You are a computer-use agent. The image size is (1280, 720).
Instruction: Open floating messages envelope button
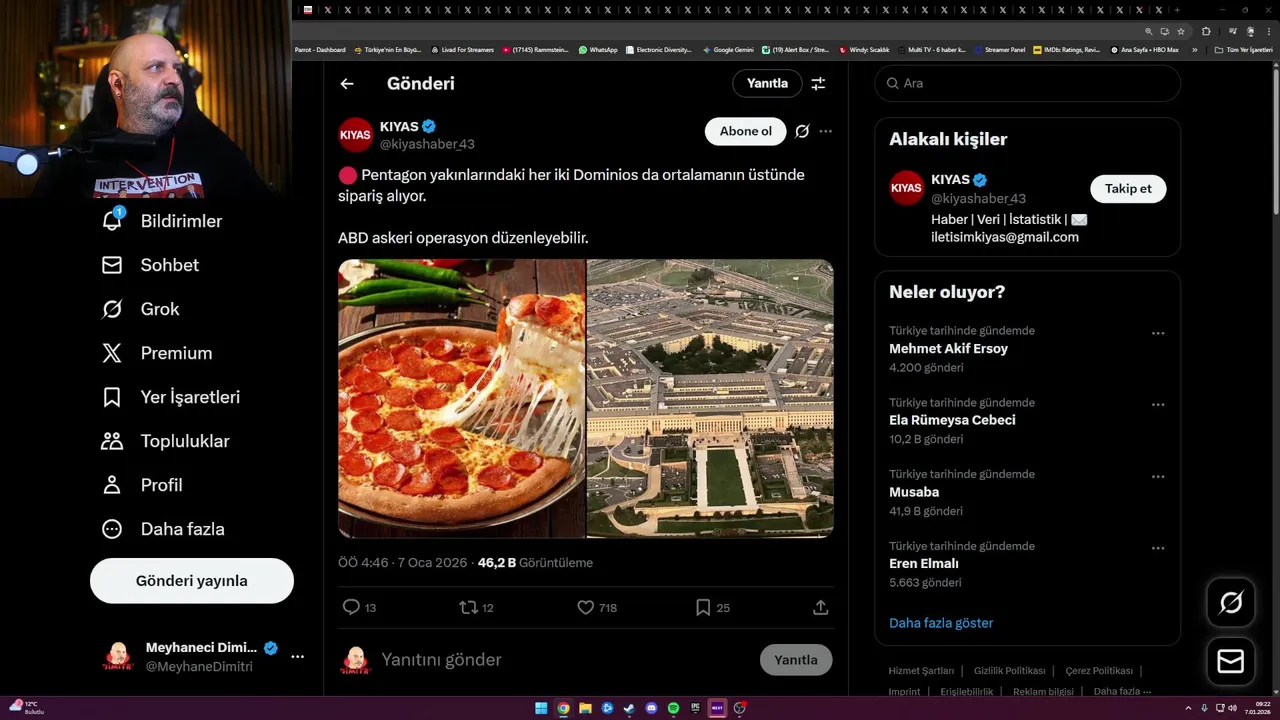[1231, 662]
